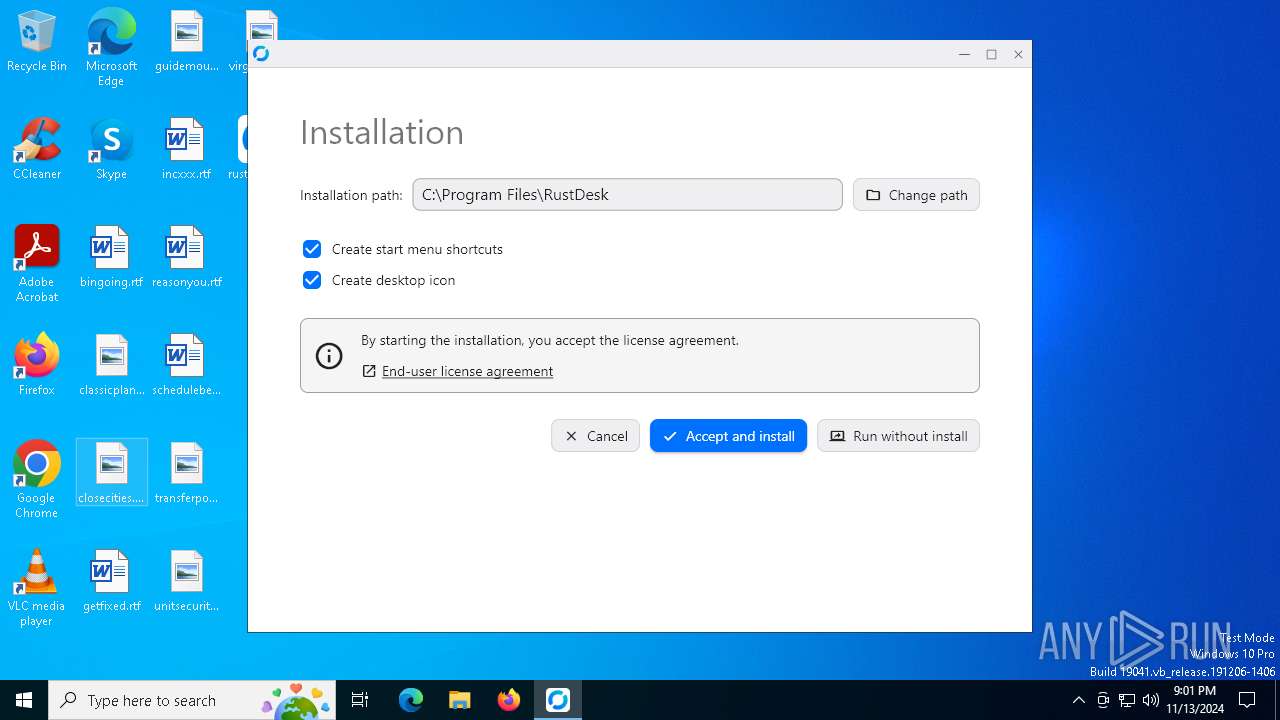Select Adobe Acrobat desktop icon

point(37,264)
